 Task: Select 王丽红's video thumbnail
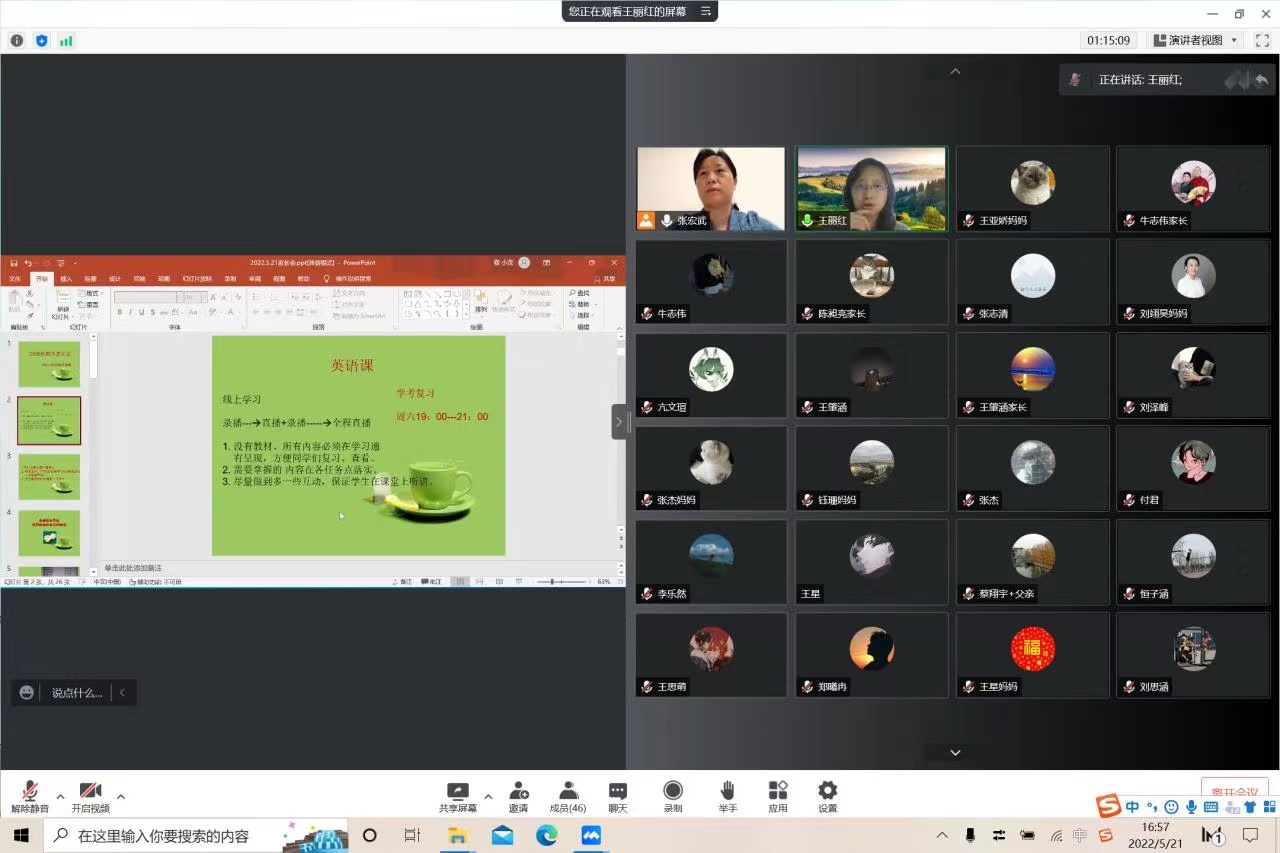coord(871,189)
